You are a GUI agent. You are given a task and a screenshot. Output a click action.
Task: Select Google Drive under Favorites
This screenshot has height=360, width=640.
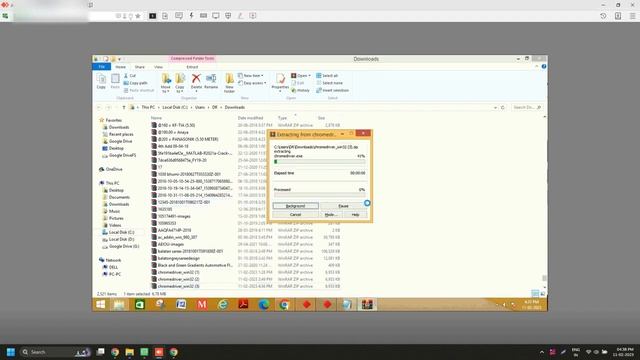coord(120,141)
